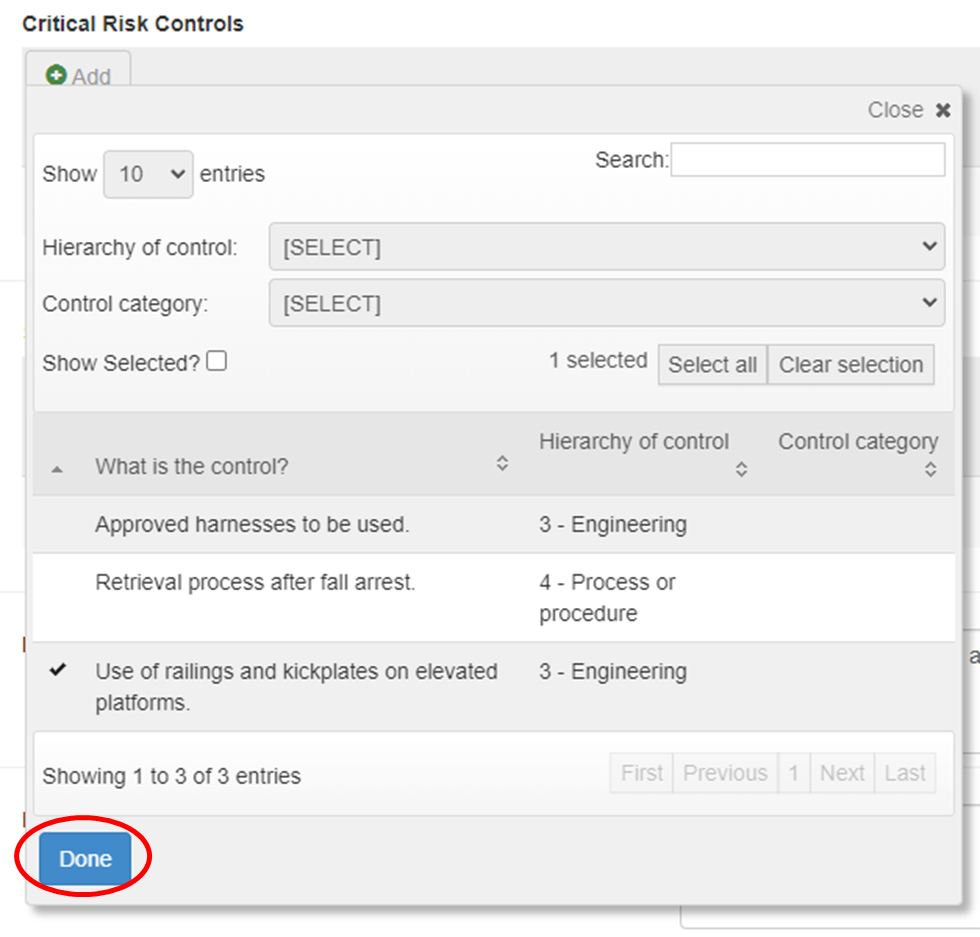Enable the Show Selected checkbox
The height and width of the screenshot is (937, 980).
pyautogui.click(x=217, y=362)
